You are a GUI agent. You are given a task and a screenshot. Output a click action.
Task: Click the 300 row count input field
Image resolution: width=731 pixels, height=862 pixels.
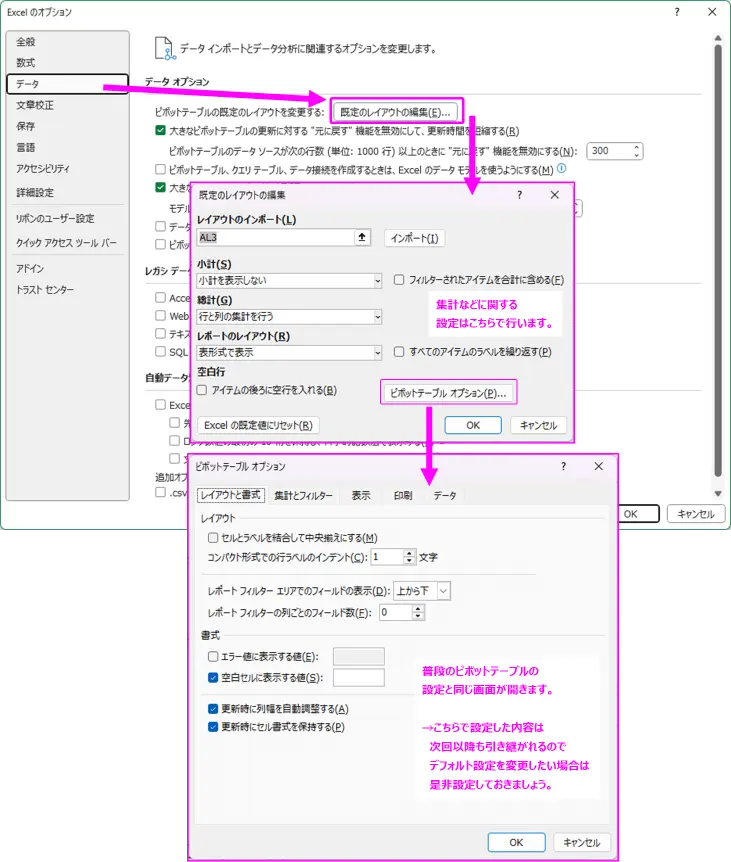click(610, 151)
